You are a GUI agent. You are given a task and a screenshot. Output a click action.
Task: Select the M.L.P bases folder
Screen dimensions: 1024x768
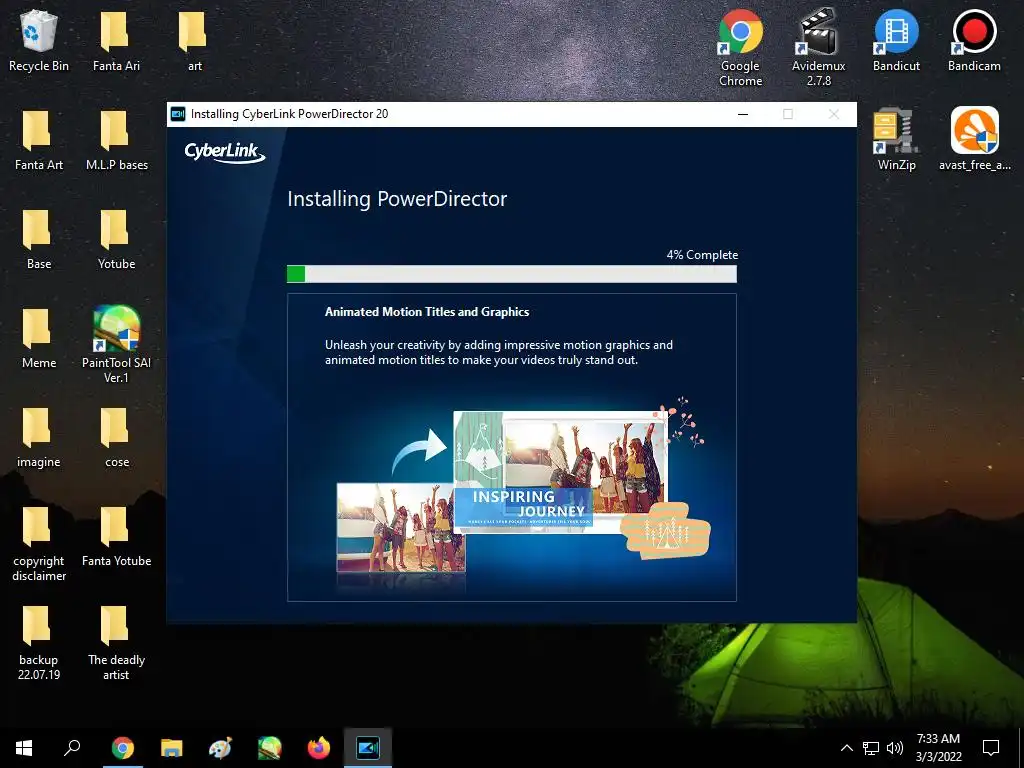pos(116,140)
